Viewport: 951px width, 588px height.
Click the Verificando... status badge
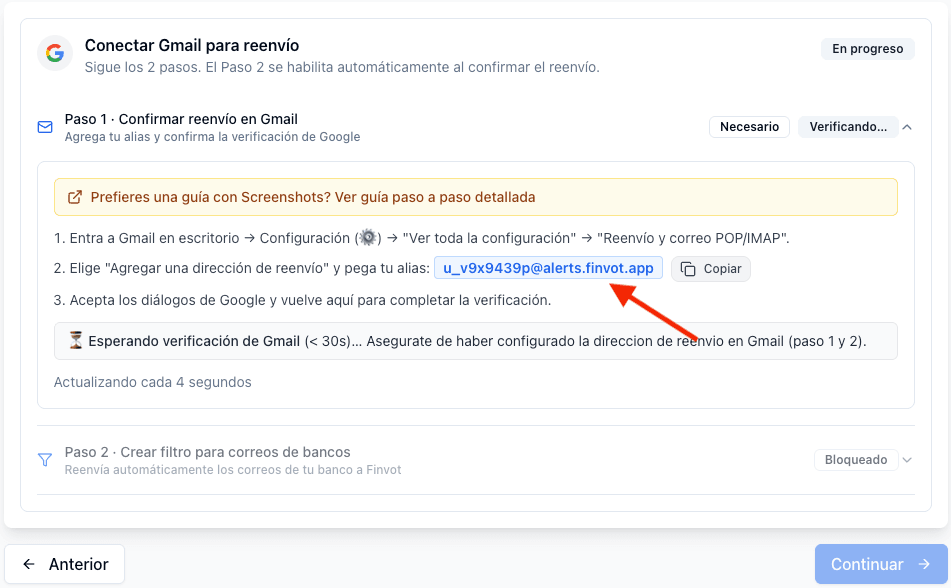tap(848, 127)
